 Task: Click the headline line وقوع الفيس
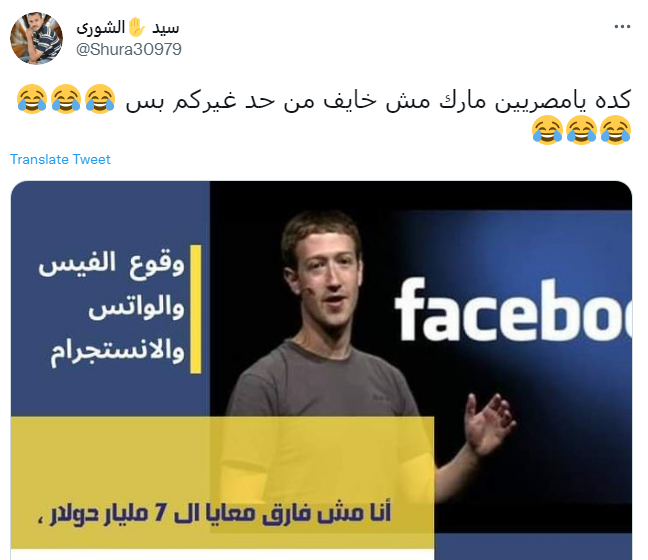(111, 265)
